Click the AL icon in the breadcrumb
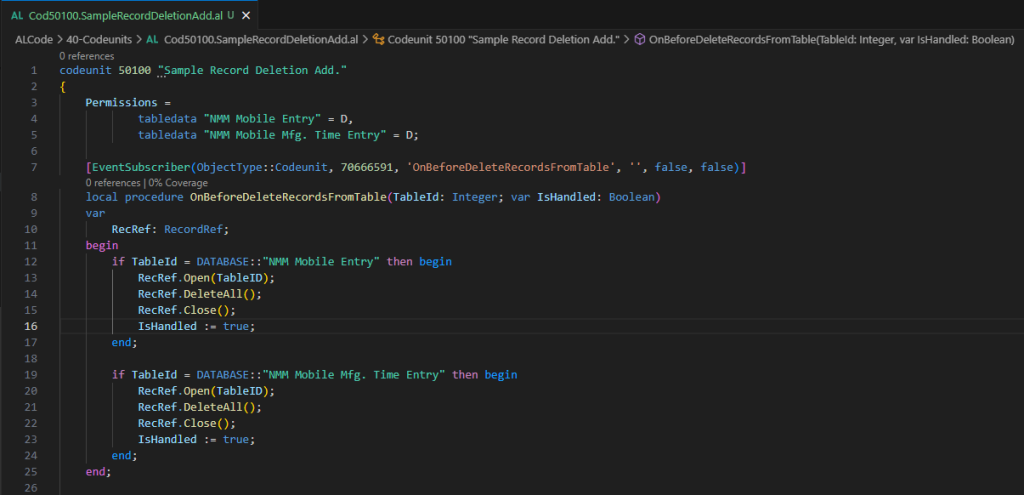This screenshot has height=495, width=1024. click(x=153, y=40)
